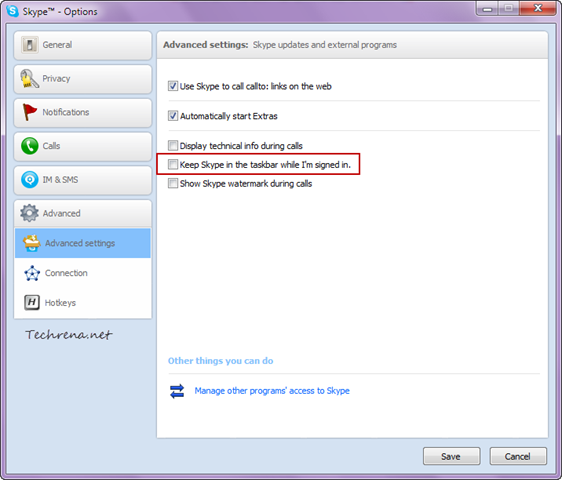
Task: Enable Display technical info during calls
Action: coord(173,146)
